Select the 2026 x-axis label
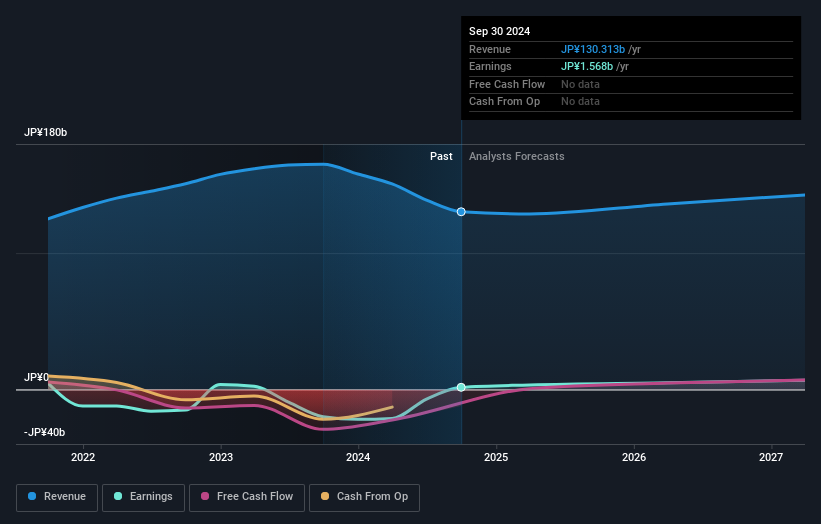821x524 pixels. [634, 458]
